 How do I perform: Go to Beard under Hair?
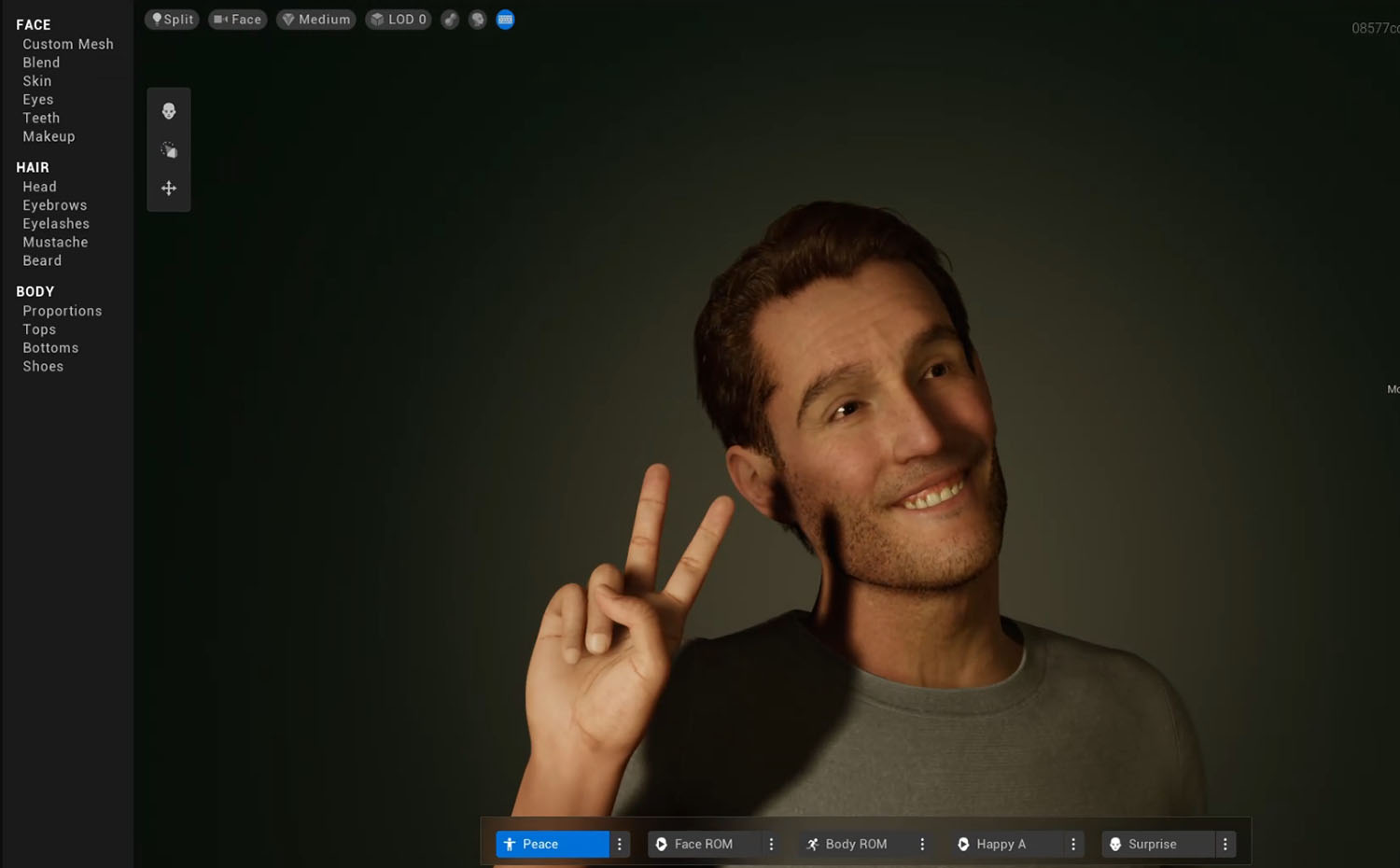pos(42,260)
